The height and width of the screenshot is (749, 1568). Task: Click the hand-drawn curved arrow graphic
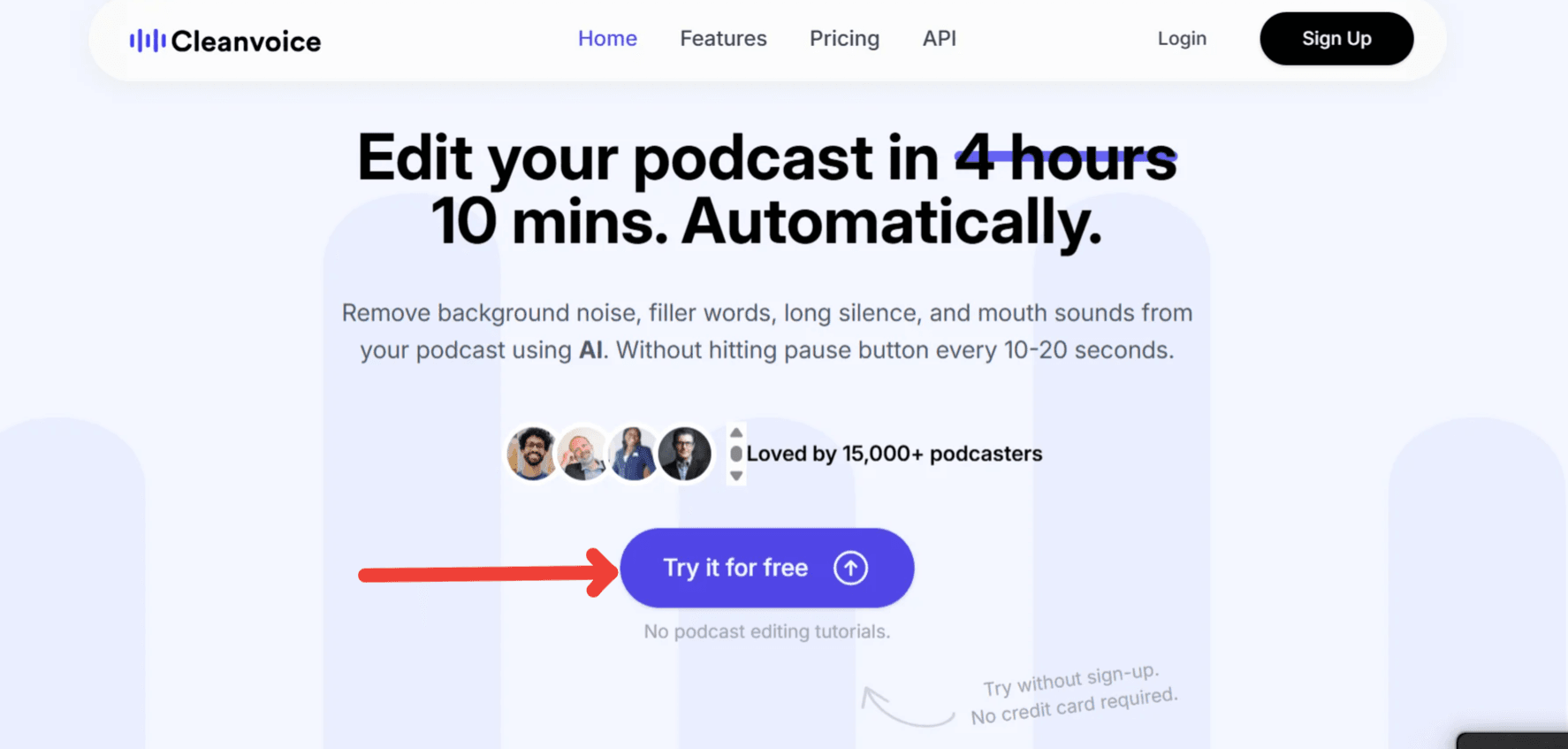(905, 708)
